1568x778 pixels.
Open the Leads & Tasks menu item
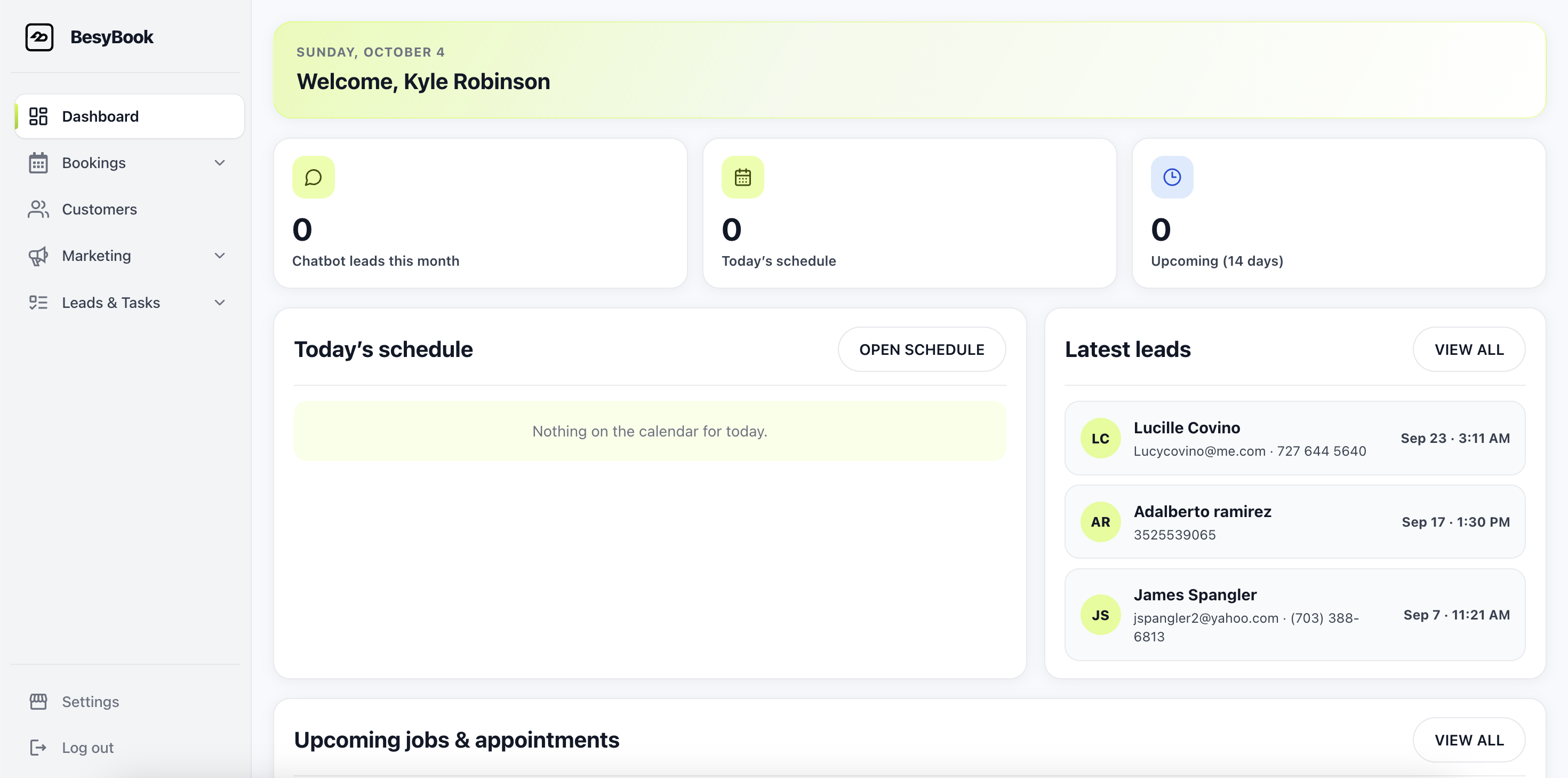(x=130, y=303)
